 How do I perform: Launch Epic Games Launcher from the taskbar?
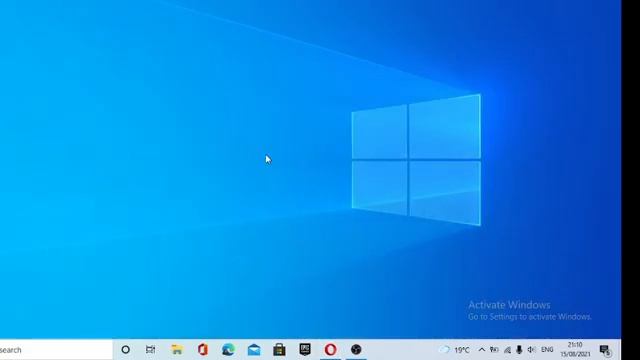305,349
